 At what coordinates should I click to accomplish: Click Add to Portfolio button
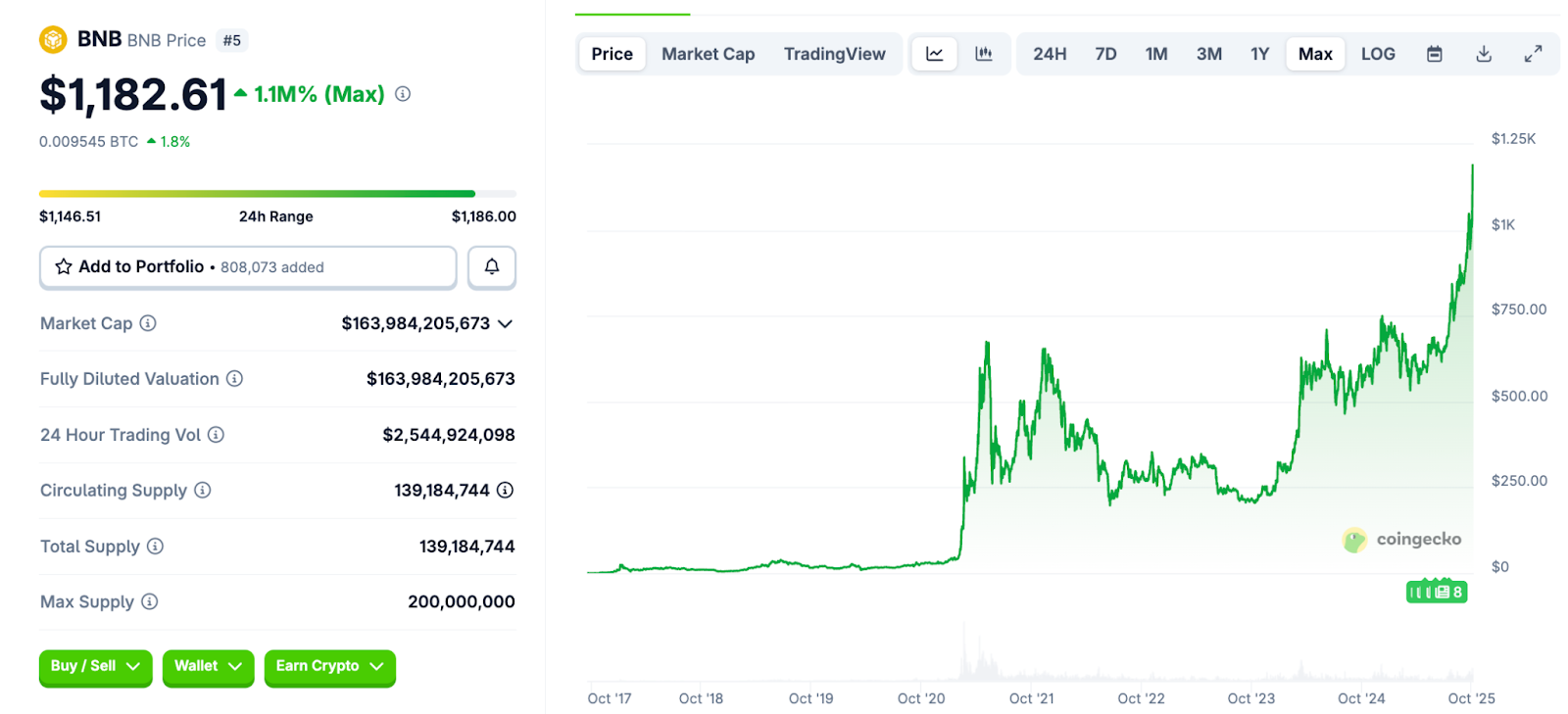click(248, 266)
